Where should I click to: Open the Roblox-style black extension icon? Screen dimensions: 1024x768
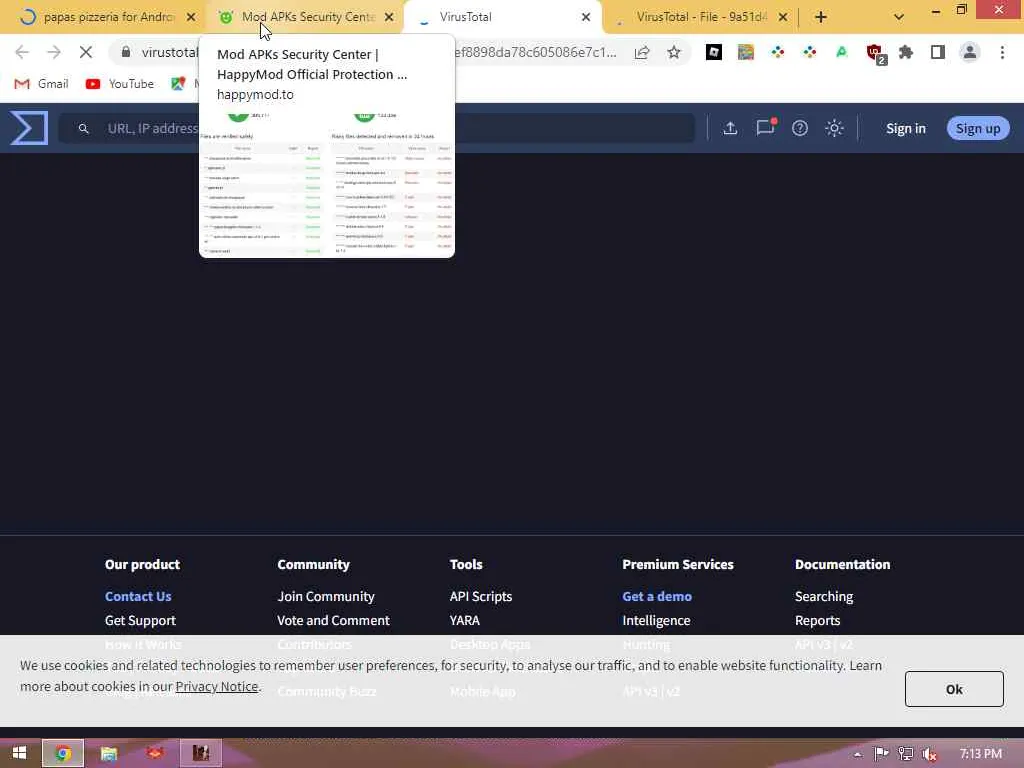714,52
